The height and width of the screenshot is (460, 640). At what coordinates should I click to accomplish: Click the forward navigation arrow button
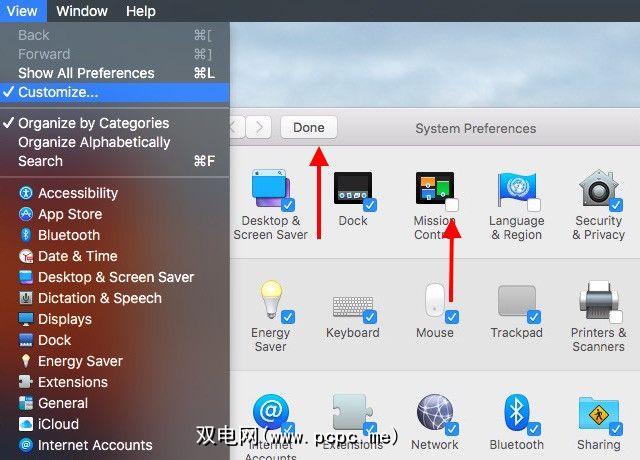coord(259,127)
